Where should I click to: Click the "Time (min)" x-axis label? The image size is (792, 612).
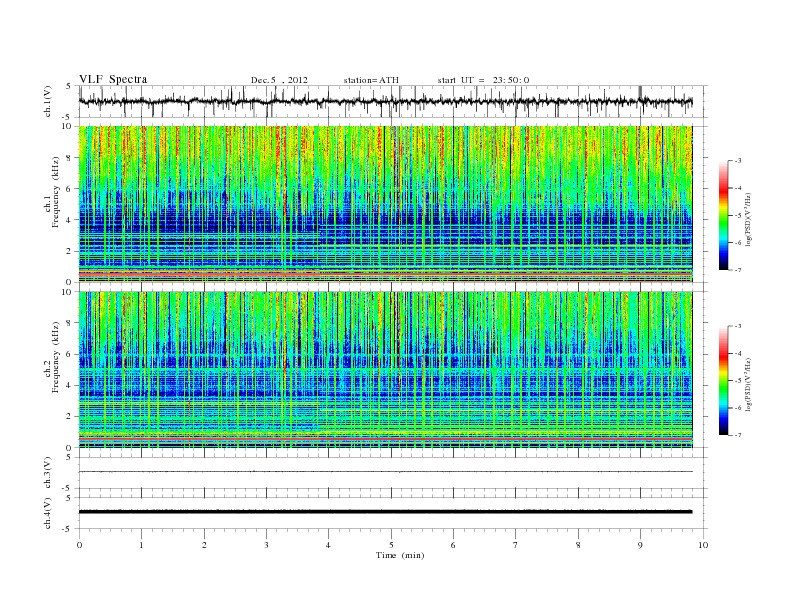click(400, 555)
